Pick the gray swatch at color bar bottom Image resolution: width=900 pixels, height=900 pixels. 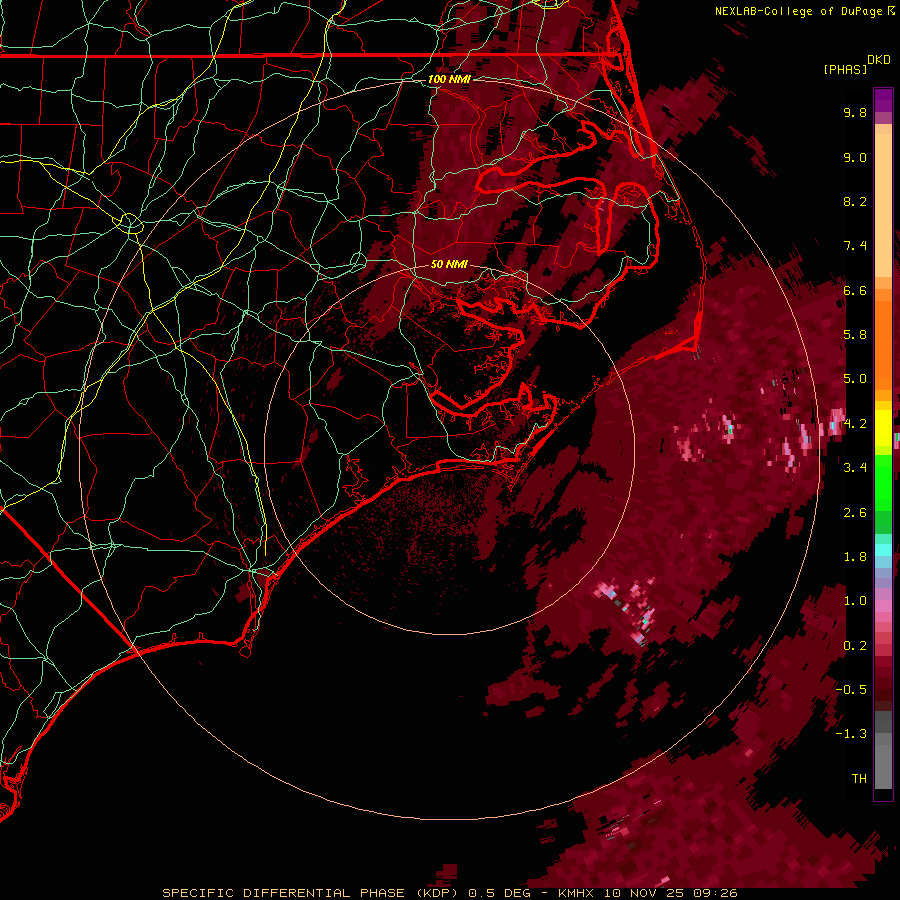click(x=883, y=763)
